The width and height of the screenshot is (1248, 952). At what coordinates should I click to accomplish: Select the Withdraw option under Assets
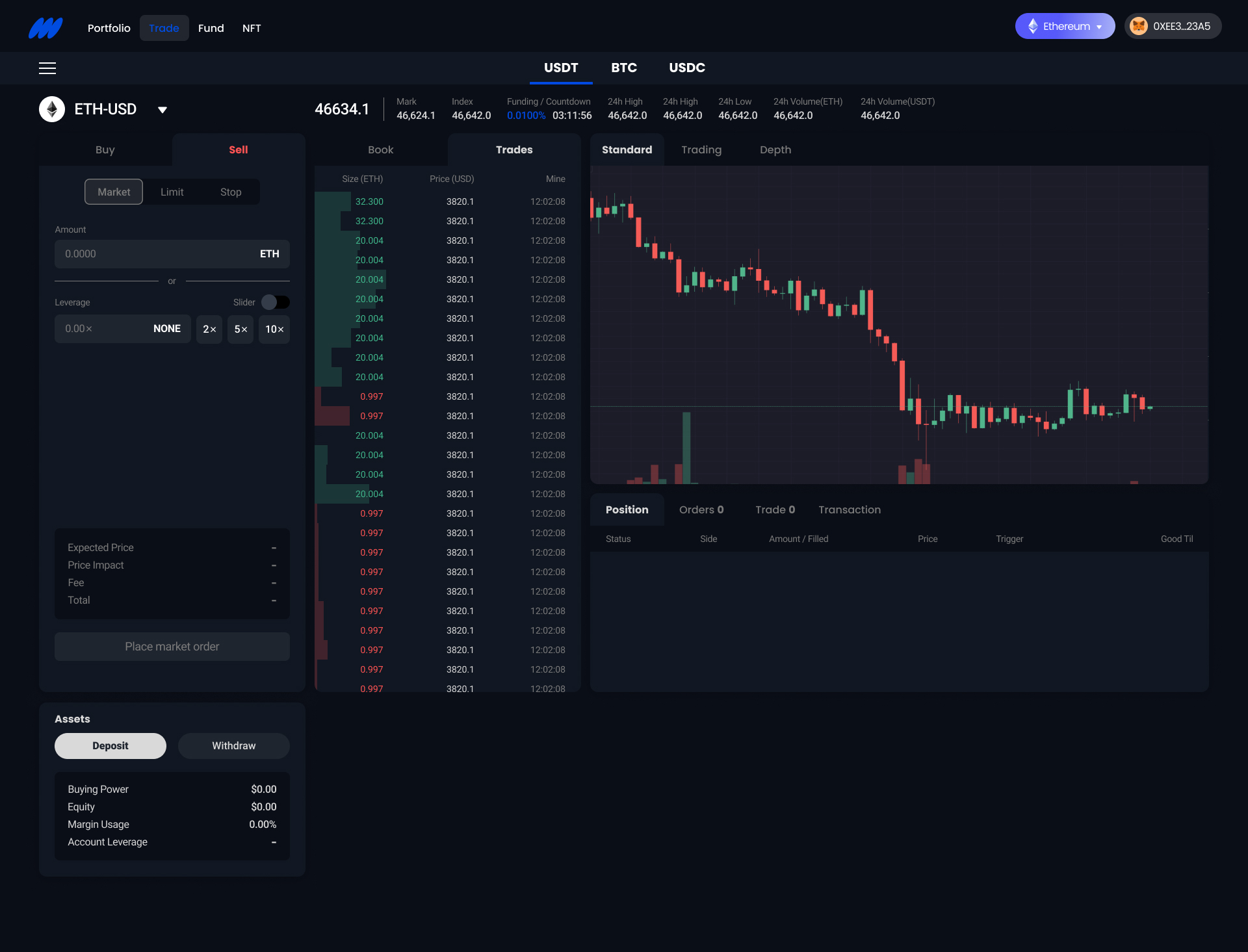pos(233,745)
